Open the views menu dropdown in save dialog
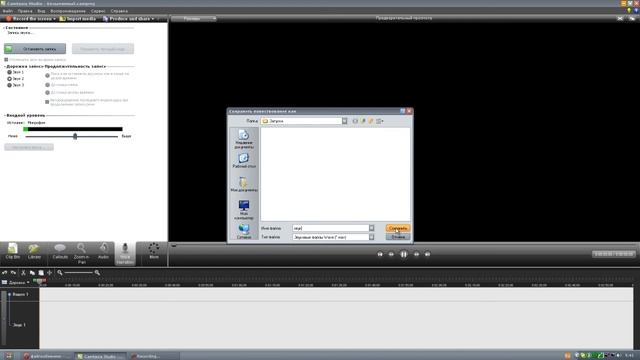Screen dimensions: 640x360 pyautogui.click(x=380, y=121)
